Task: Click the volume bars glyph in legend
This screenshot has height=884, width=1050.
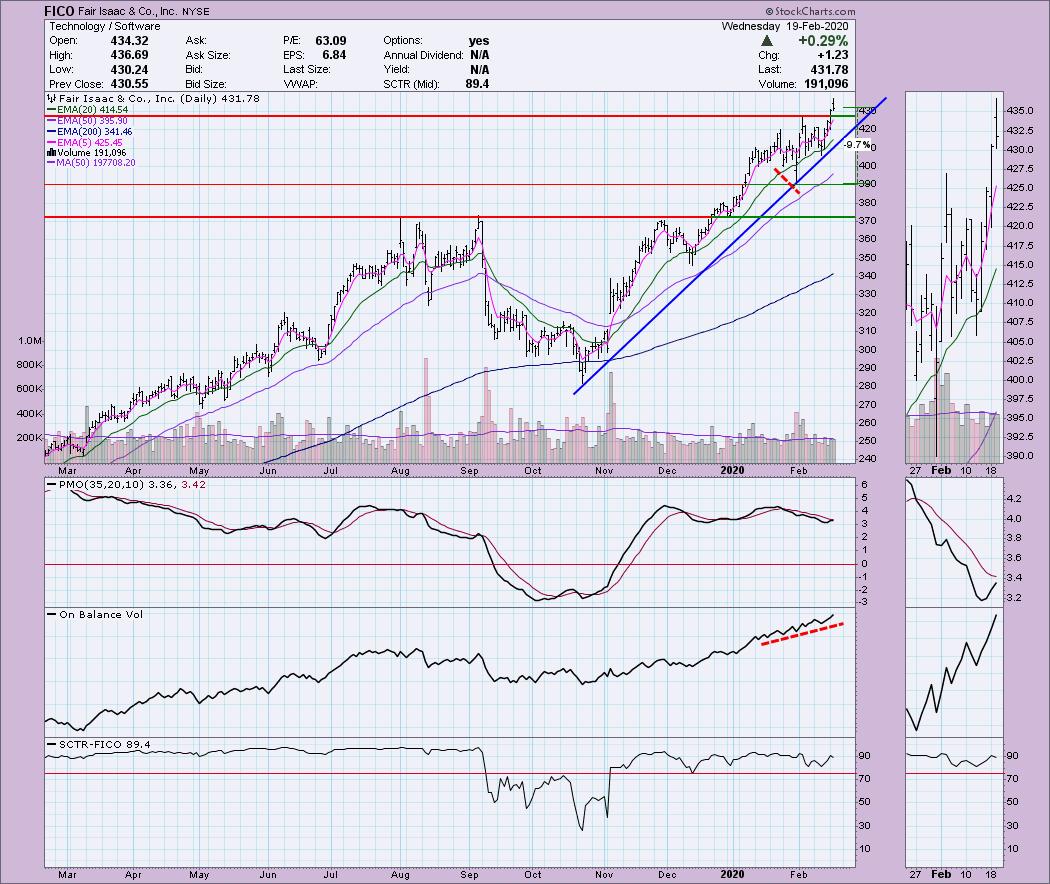Action: pyautogui.click(x=52, y=153)
